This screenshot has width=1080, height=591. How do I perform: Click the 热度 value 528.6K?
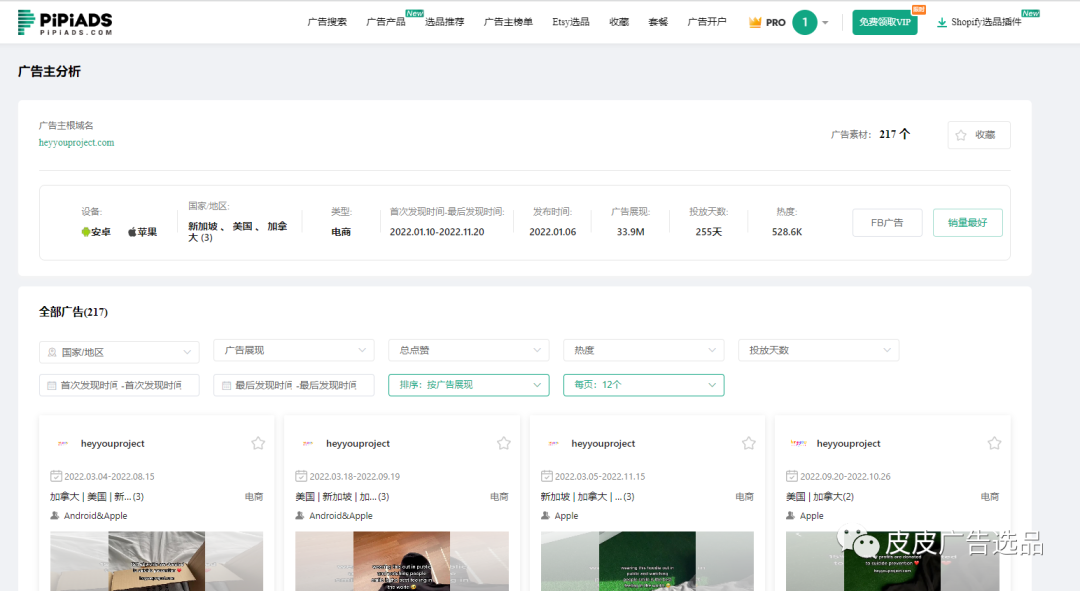(787, 232)
